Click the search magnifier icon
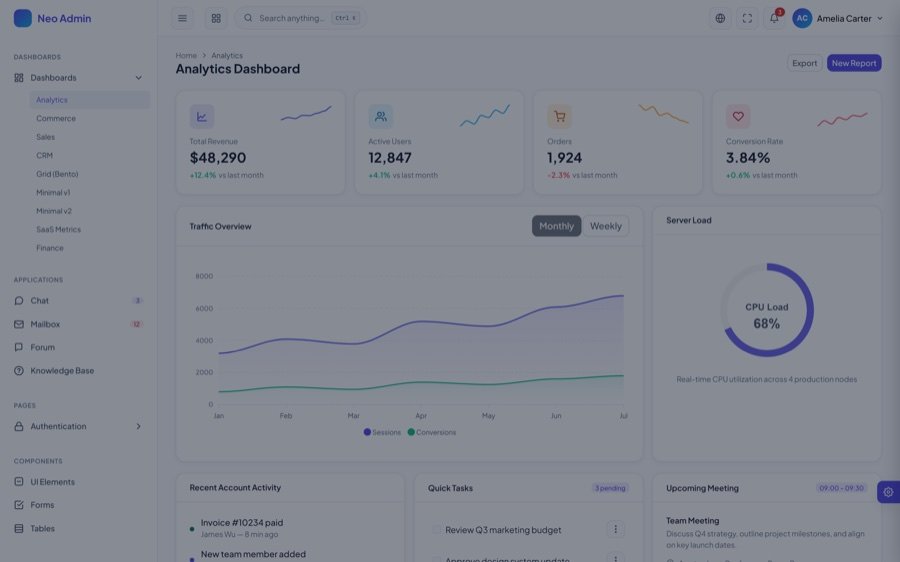Screen dimensions: 900x562 click(248, 18)
